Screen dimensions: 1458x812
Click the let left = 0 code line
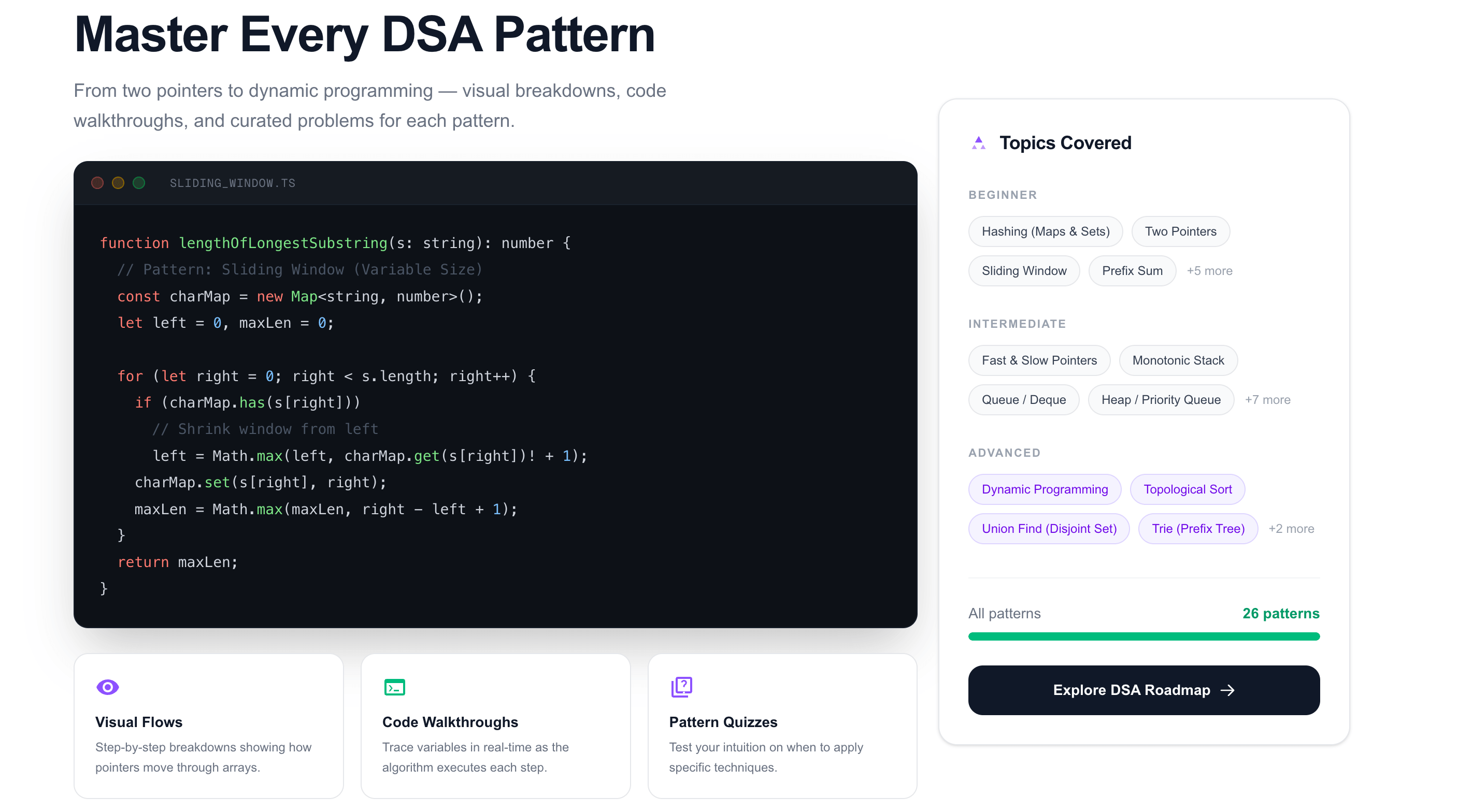tap(226, 323)
